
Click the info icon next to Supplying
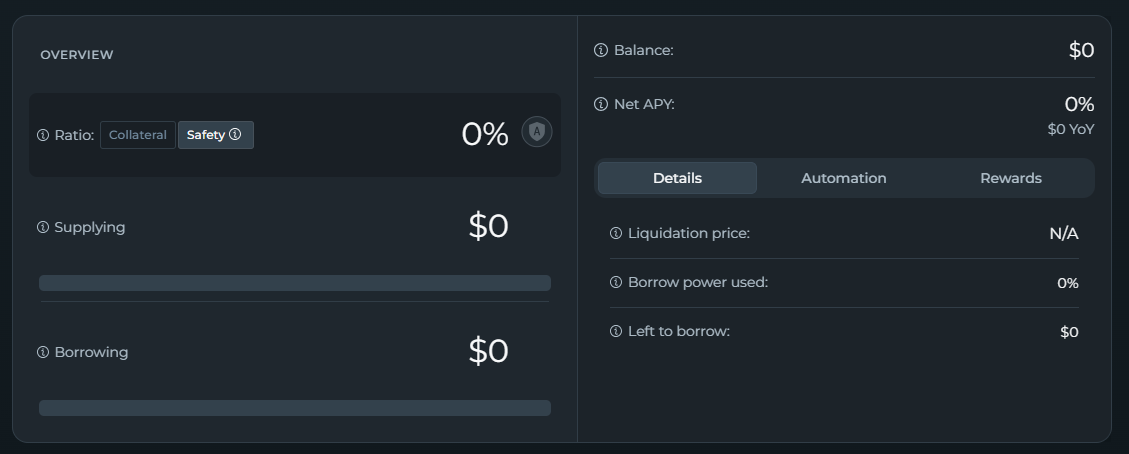click(x=43, y=227)
